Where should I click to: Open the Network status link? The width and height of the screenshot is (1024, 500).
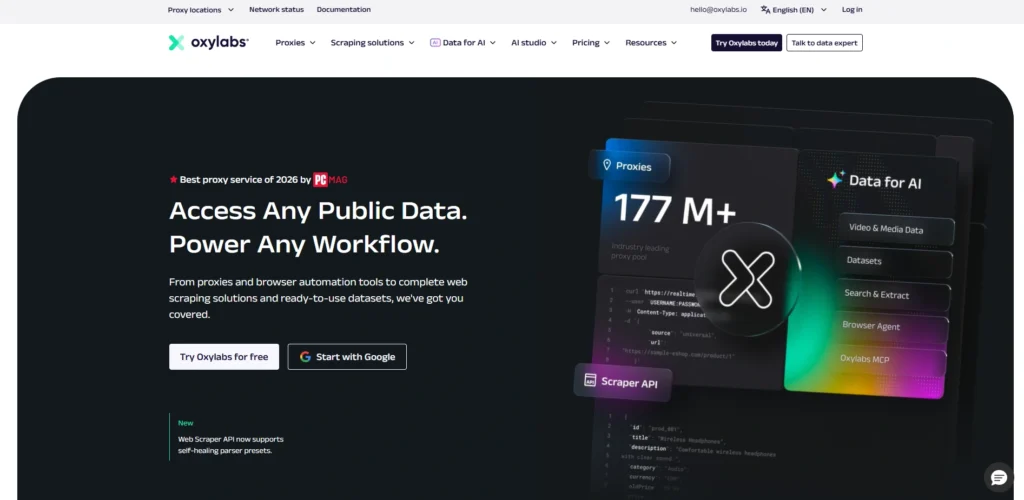click(x=276, y=10)
